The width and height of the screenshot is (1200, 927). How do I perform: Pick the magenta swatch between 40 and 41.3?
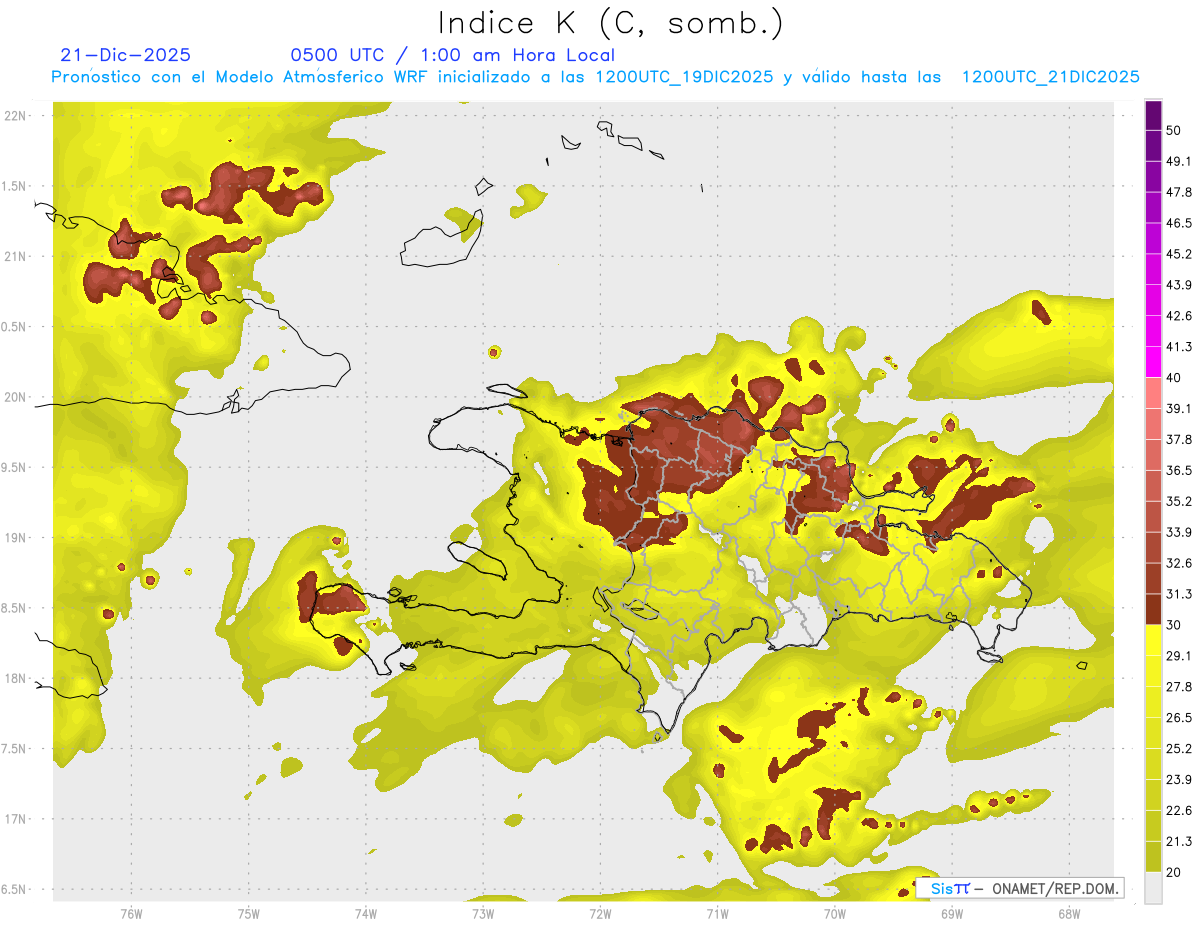click(x=1153, y=362)
